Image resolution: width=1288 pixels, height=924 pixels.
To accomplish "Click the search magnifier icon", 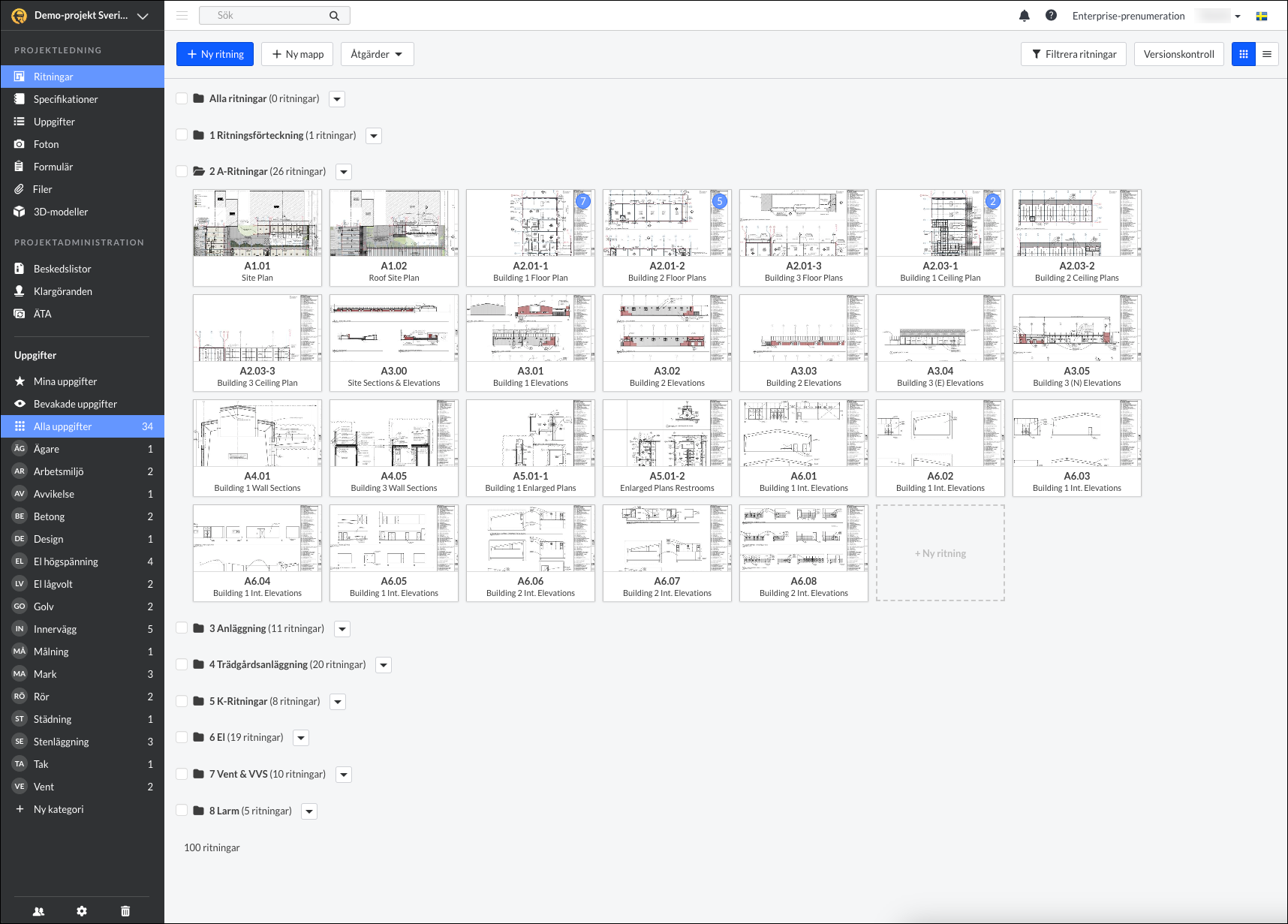I will coord(334,16).
